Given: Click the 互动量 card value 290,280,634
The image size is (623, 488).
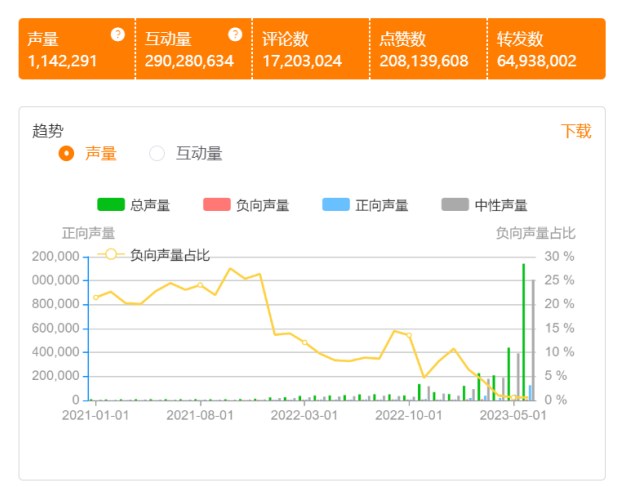Looking at the screenshot, I should [189, 61].
